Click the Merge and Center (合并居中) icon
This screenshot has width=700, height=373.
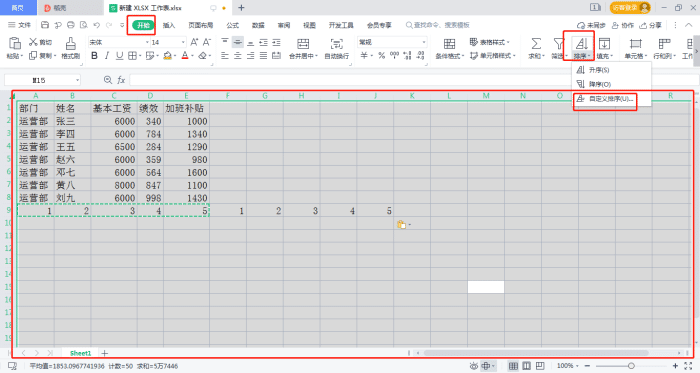pyautogui.click(x=303, y=44)
